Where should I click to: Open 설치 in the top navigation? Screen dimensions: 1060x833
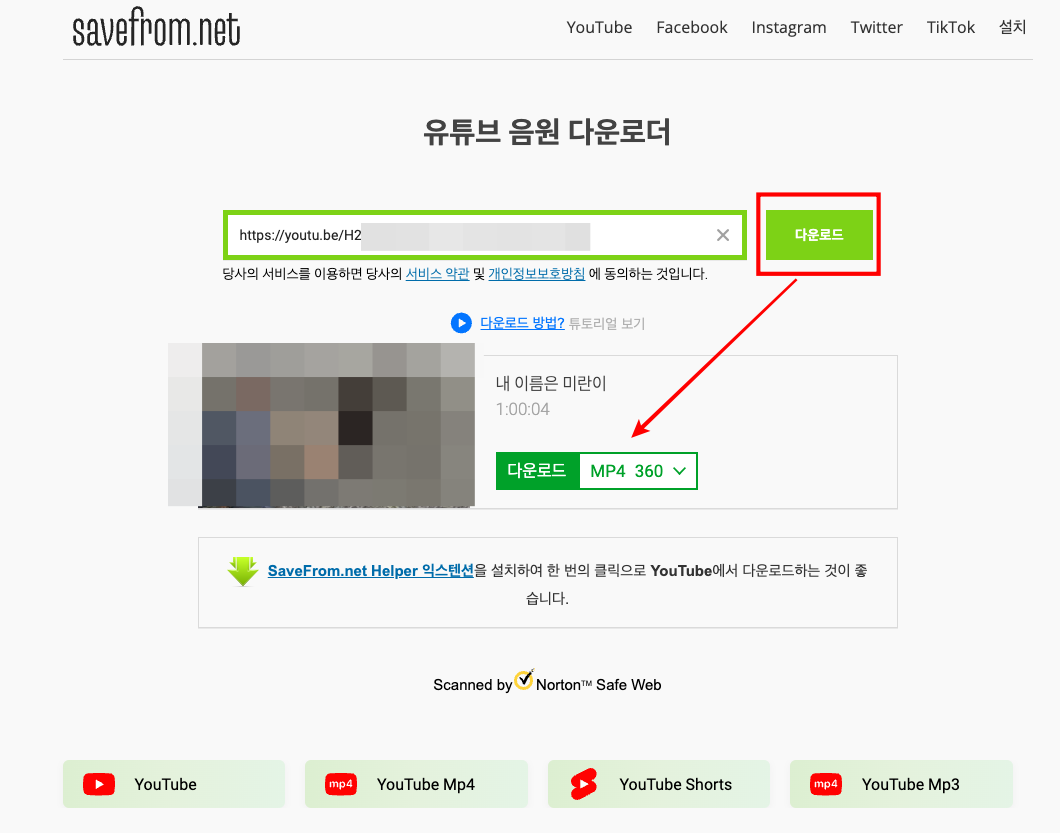(x=1013, y=27)
